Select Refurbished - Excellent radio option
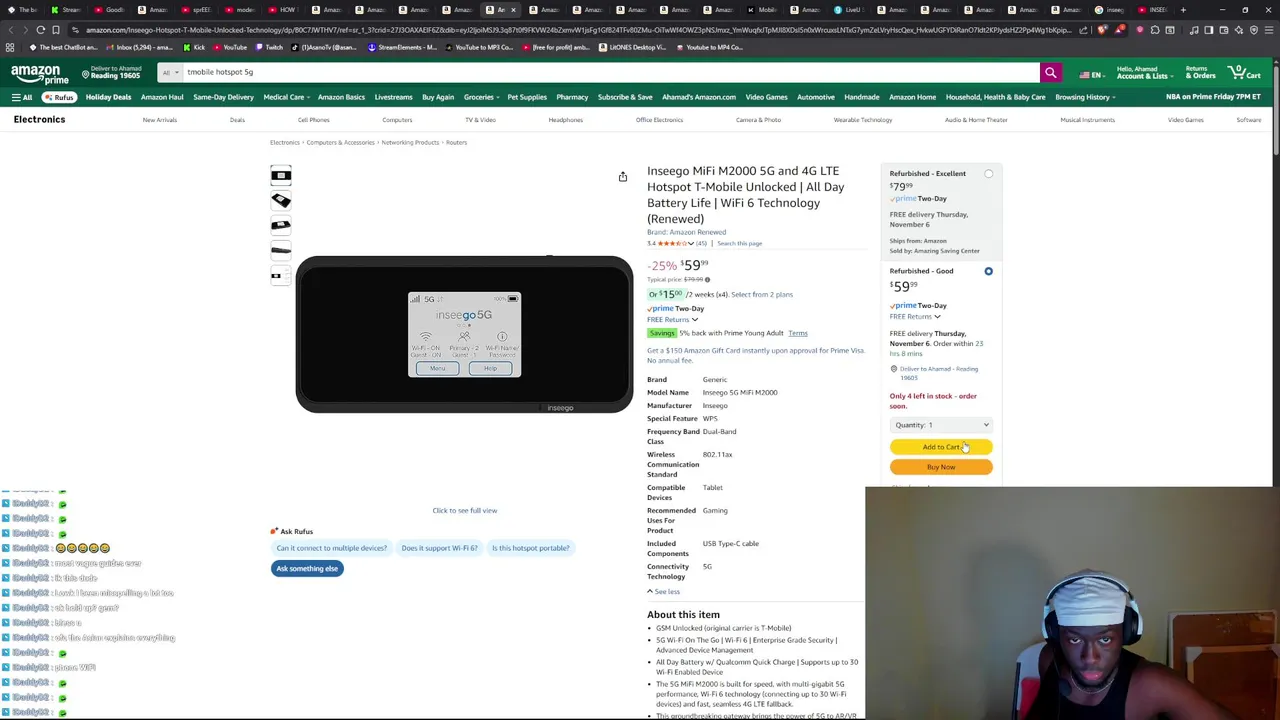Screen dimensions: 1280x720 (988, 174)
